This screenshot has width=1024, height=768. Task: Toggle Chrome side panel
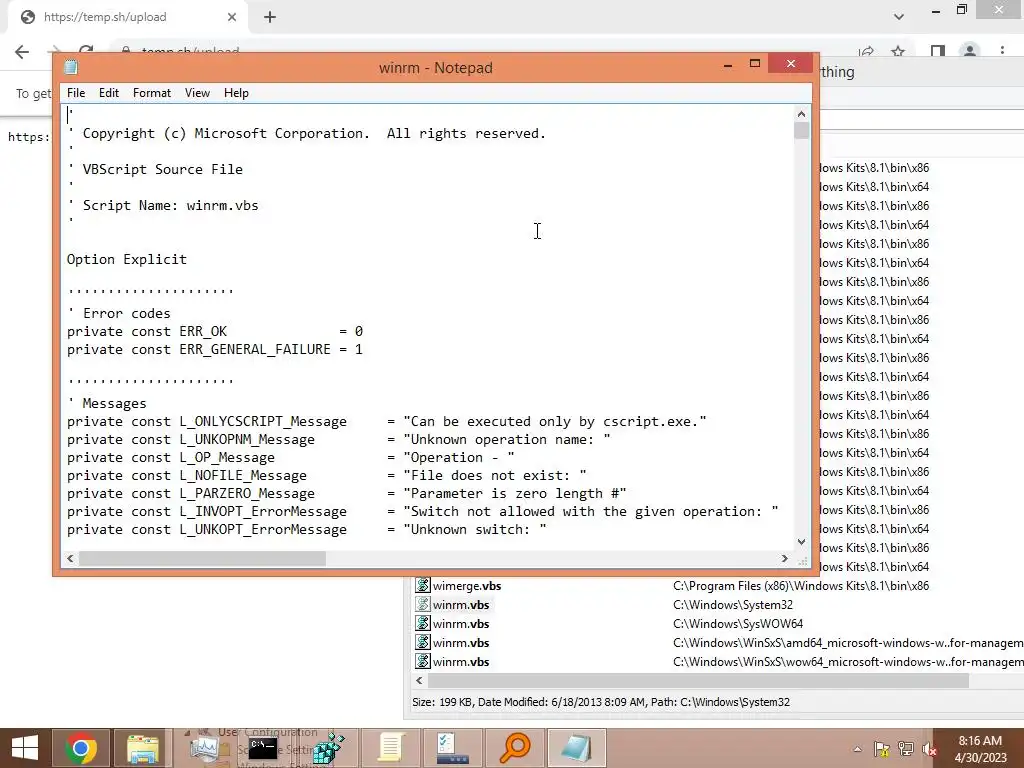938,52
